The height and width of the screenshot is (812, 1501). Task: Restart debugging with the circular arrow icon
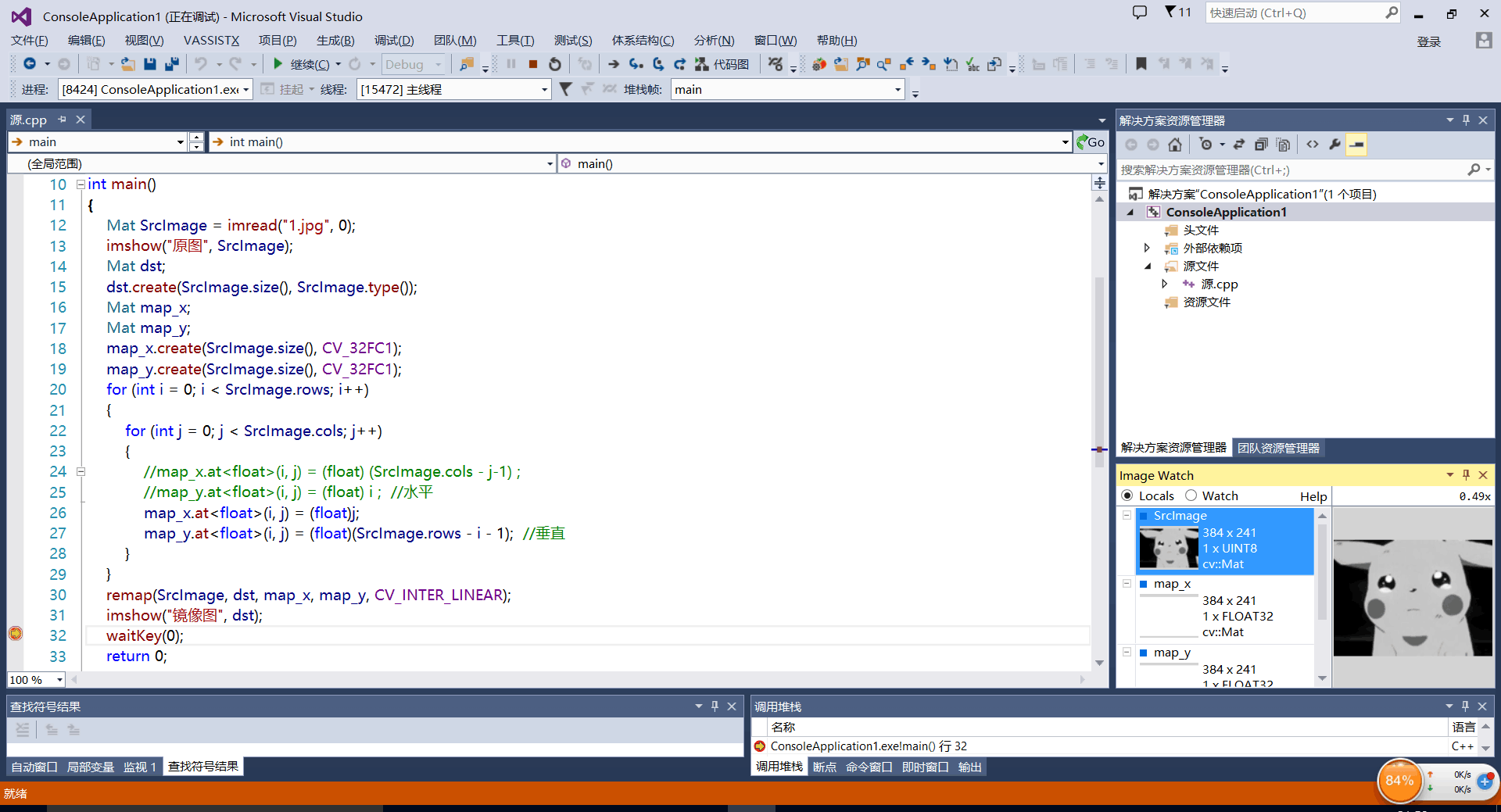(555, 64)
